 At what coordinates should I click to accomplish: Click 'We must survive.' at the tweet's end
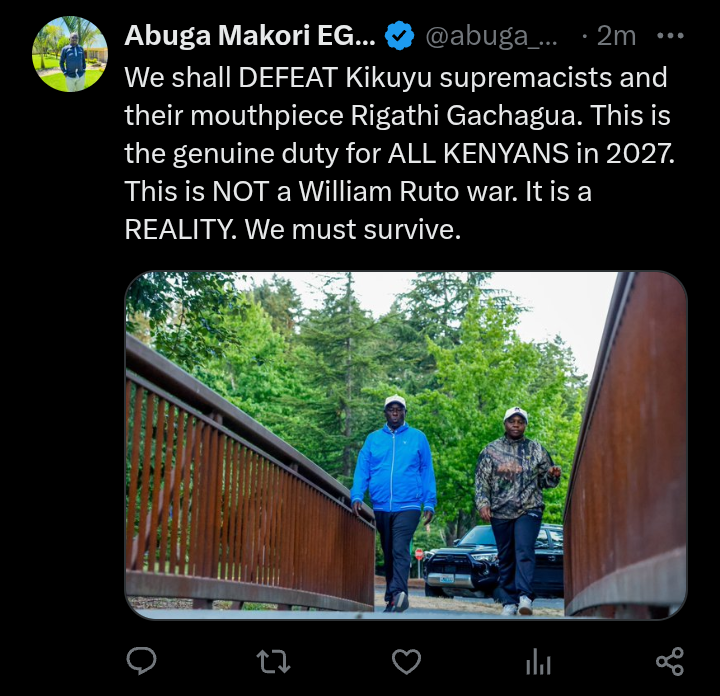pos(353,229)
